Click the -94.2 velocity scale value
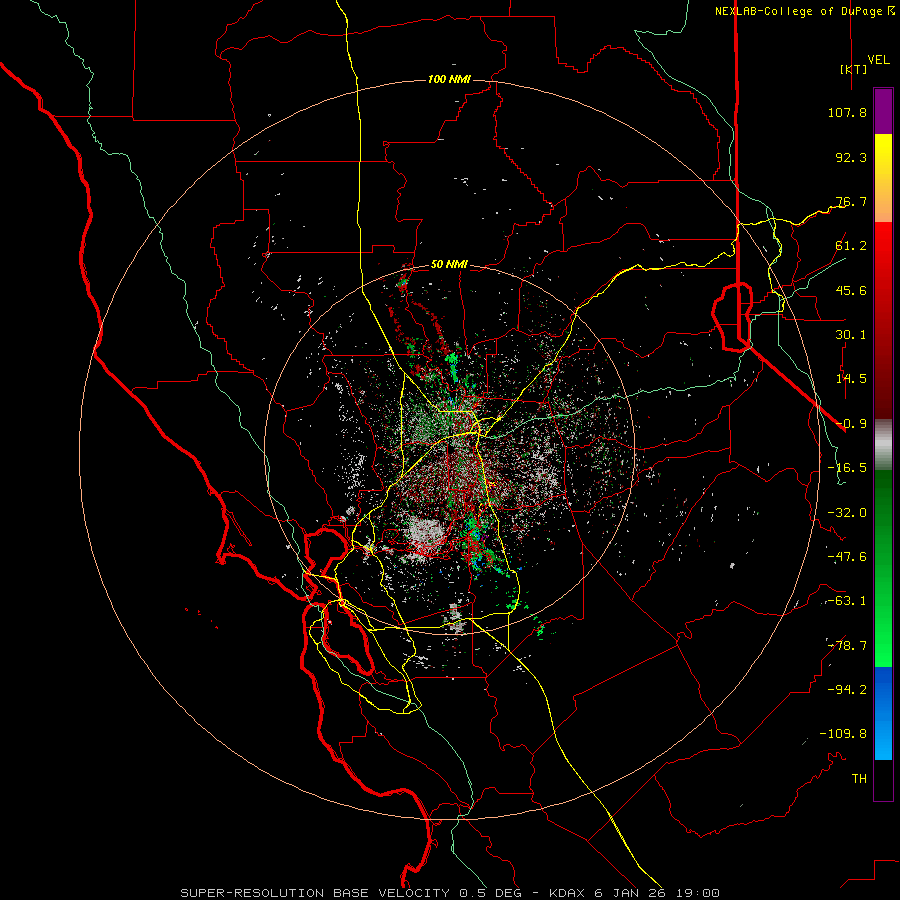 tap(847, 690)
